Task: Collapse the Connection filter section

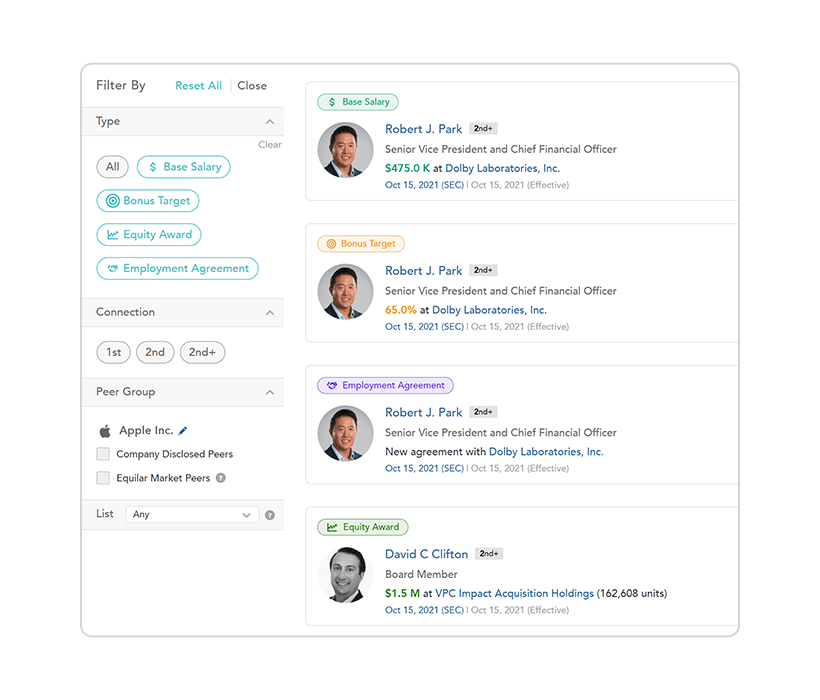Action: 270,312
